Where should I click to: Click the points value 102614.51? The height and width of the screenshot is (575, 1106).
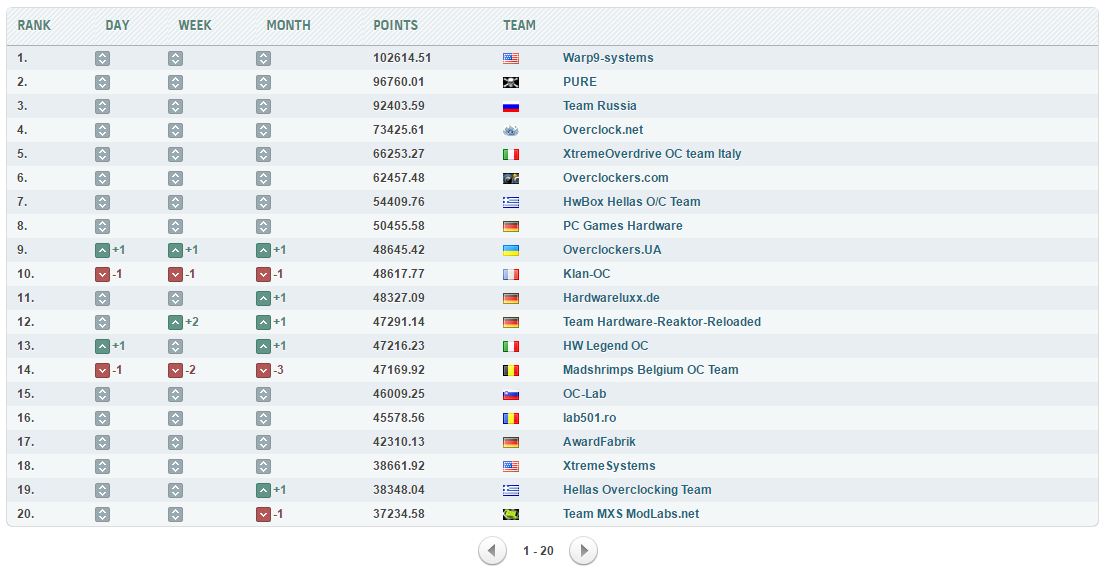[402, 58]
